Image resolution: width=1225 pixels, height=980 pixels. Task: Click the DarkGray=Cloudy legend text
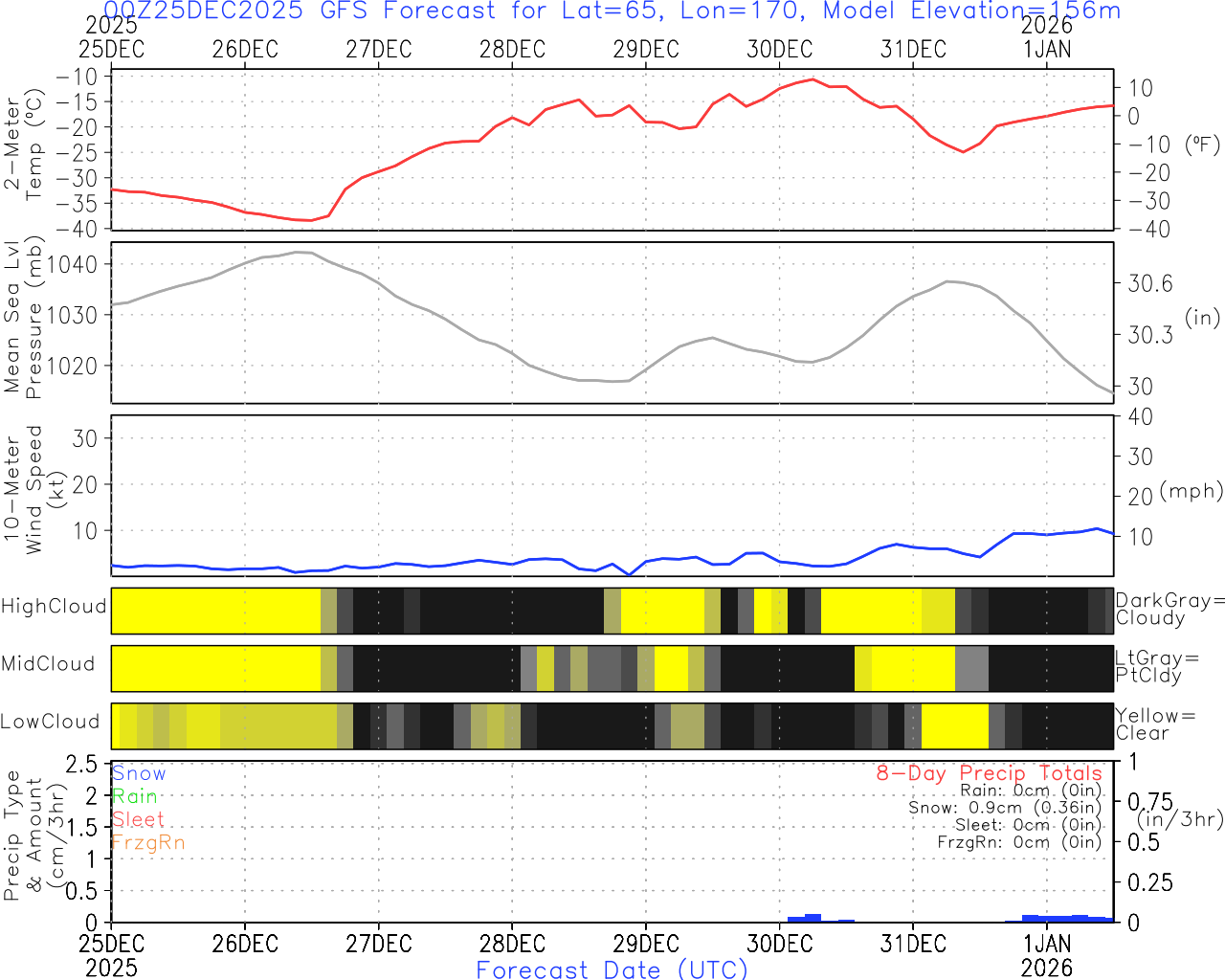(x=1169, y=610)
